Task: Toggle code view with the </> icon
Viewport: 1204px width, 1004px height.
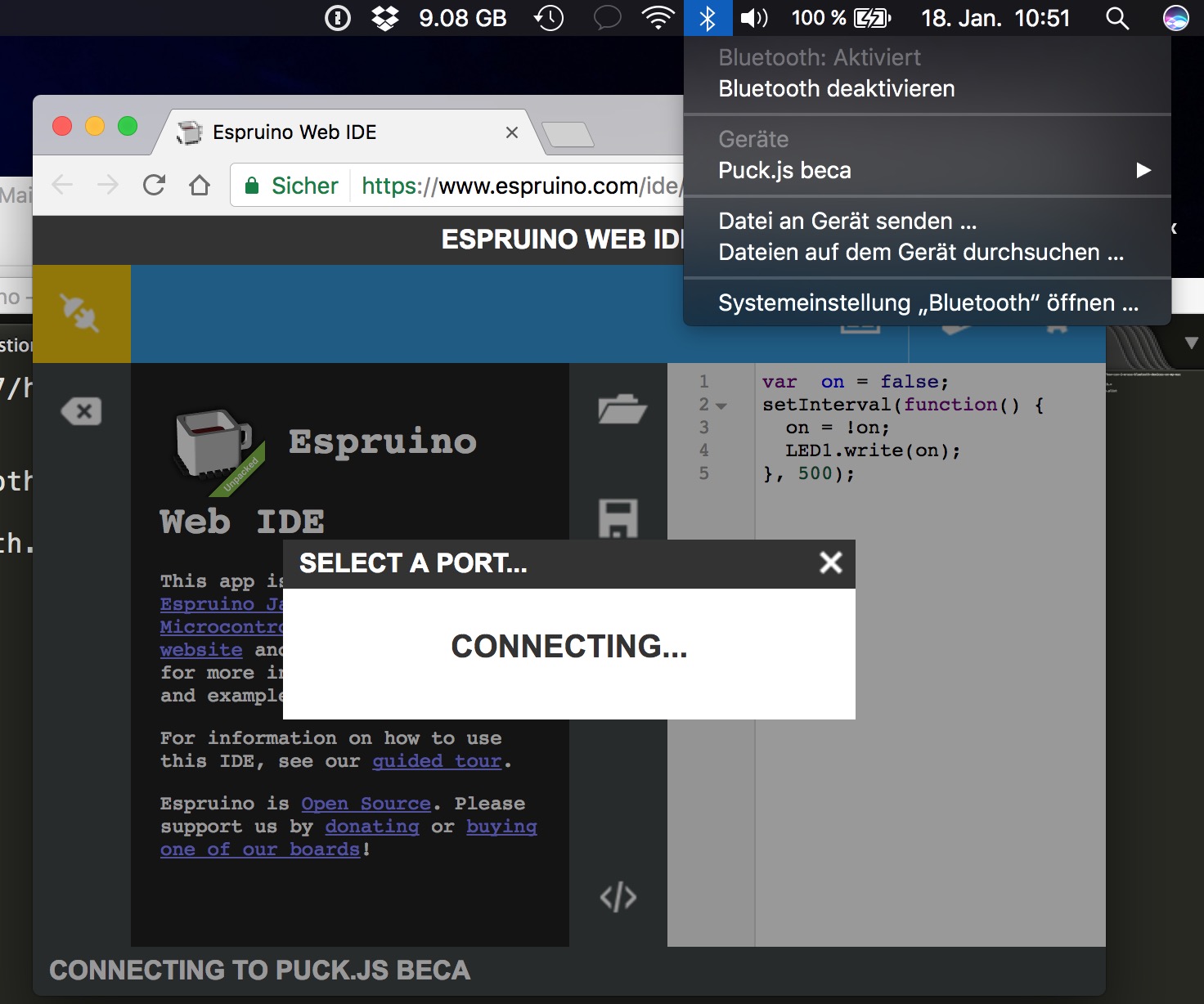Action: [618, 897]
